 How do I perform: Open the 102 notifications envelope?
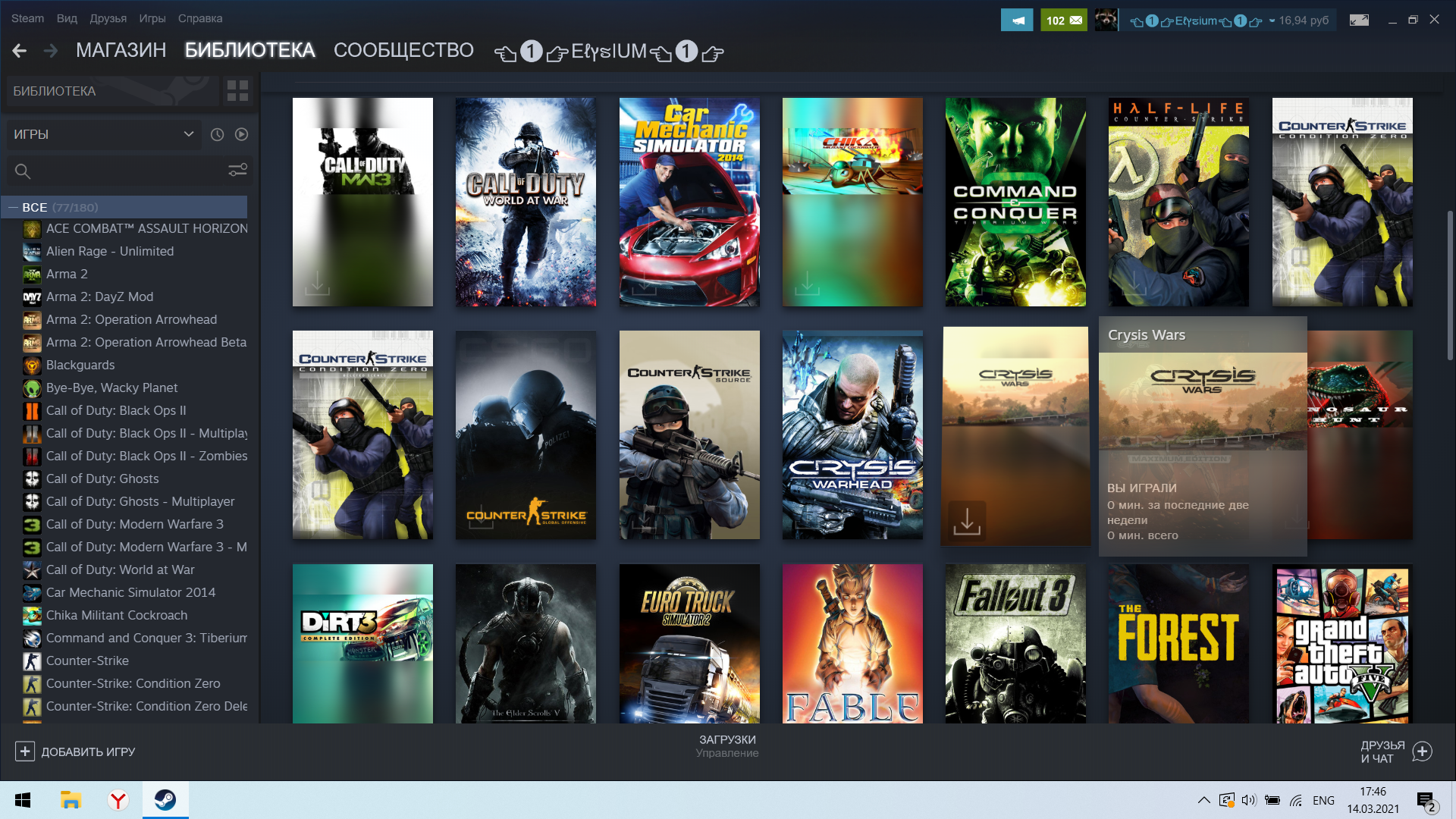coord(1064,20)
